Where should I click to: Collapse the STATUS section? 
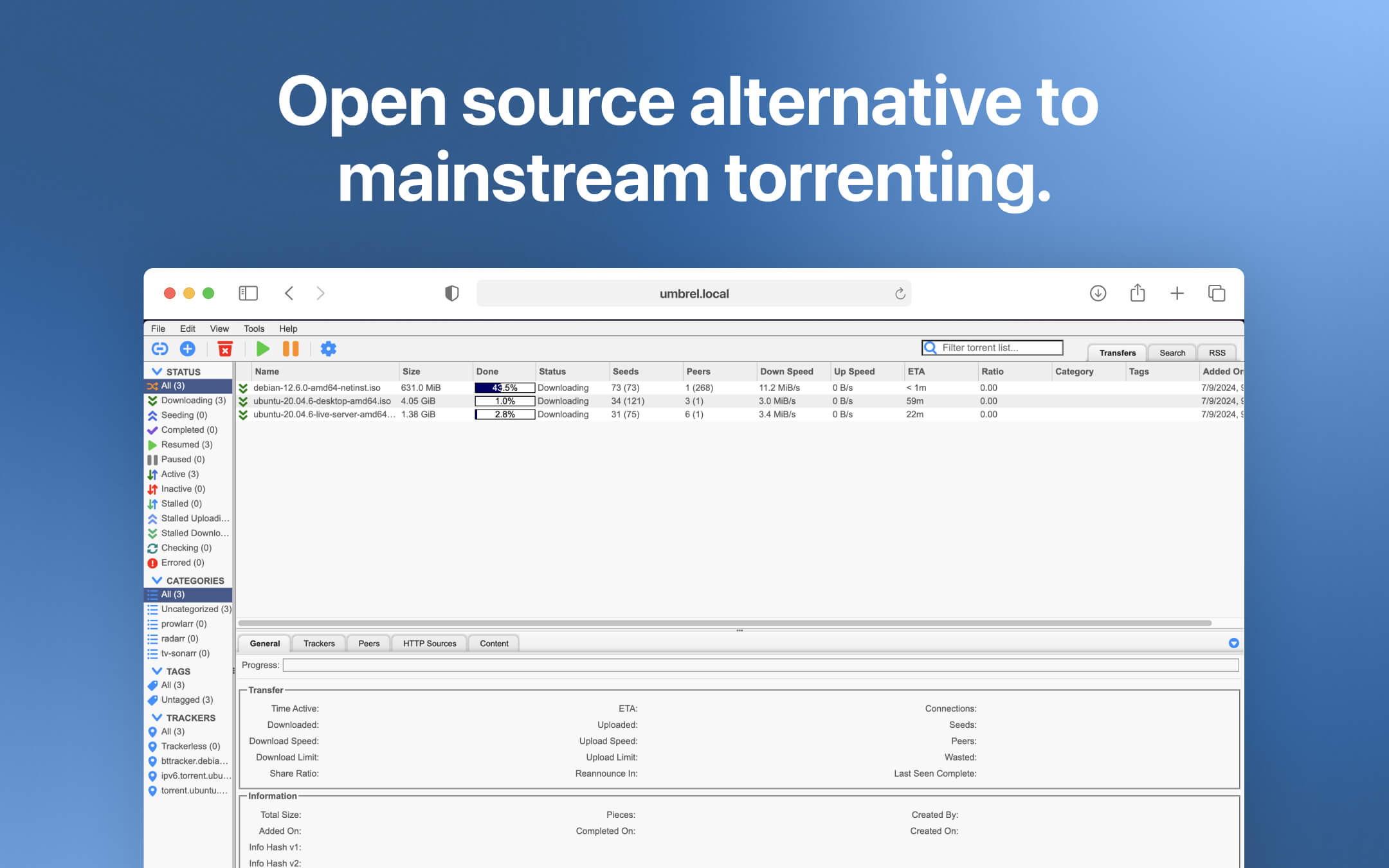(x=156, y=371)
